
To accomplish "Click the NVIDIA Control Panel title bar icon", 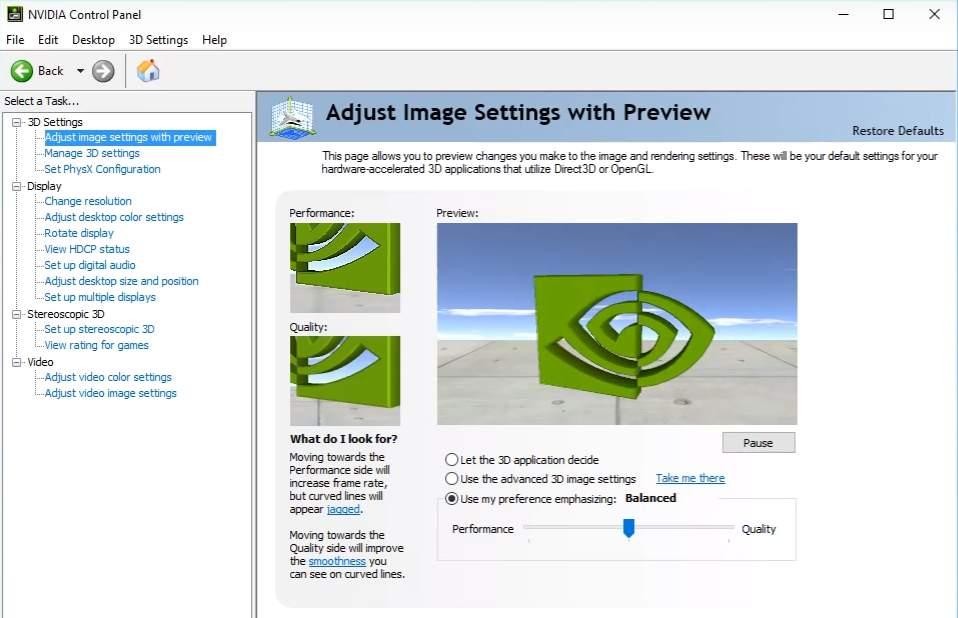I will pos(15,13).
